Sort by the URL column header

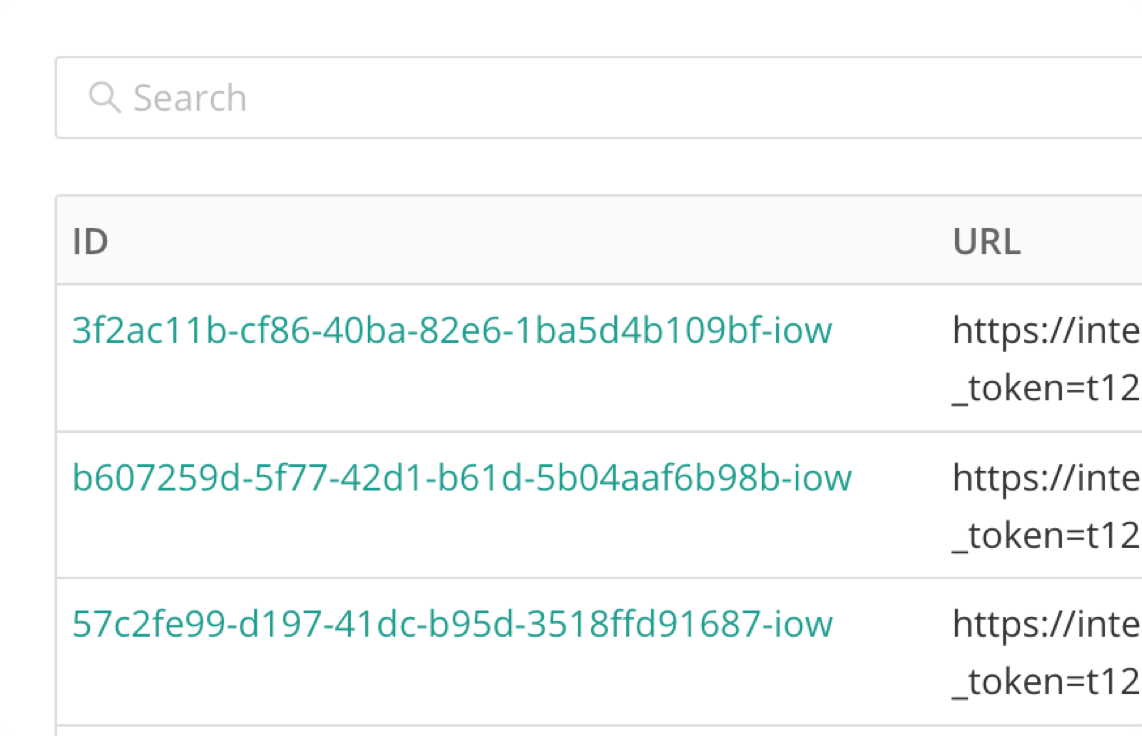point(987,241)
